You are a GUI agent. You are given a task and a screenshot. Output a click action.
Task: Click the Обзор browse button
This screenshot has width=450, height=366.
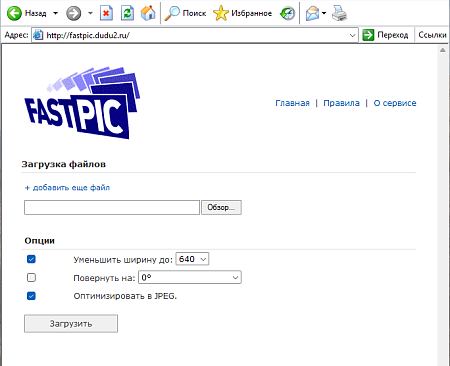221,207
